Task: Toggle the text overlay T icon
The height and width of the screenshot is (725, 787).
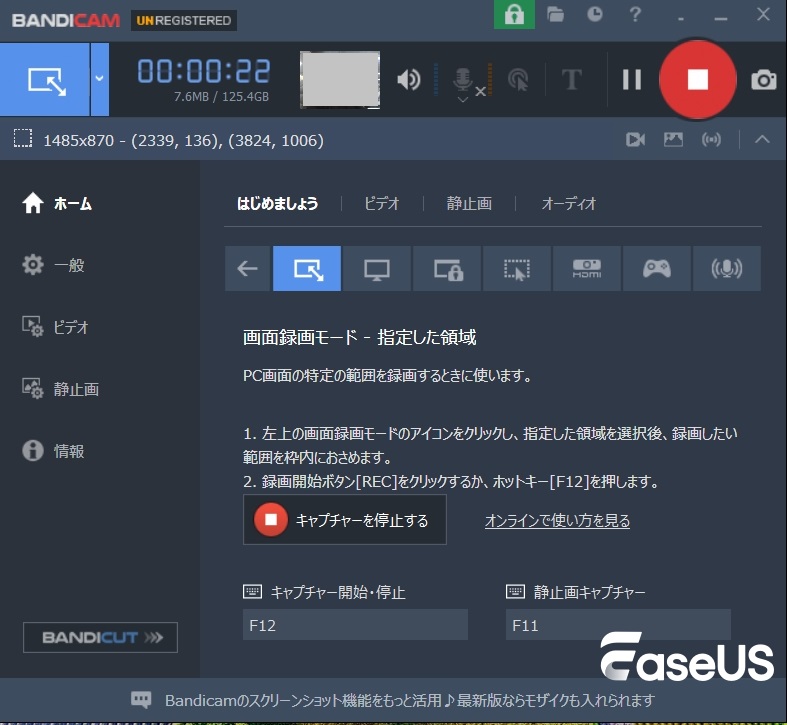Action: [x=572, y=80]
